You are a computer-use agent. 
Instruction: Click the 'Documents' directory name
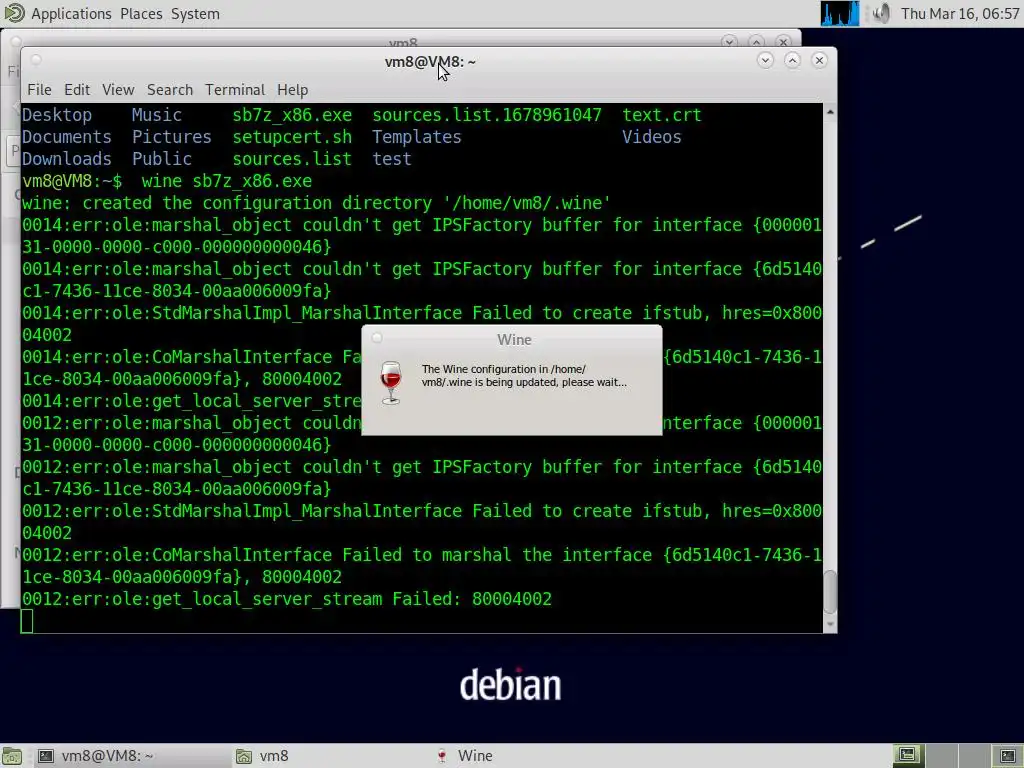pyautogui.click(x=67, y=137)
